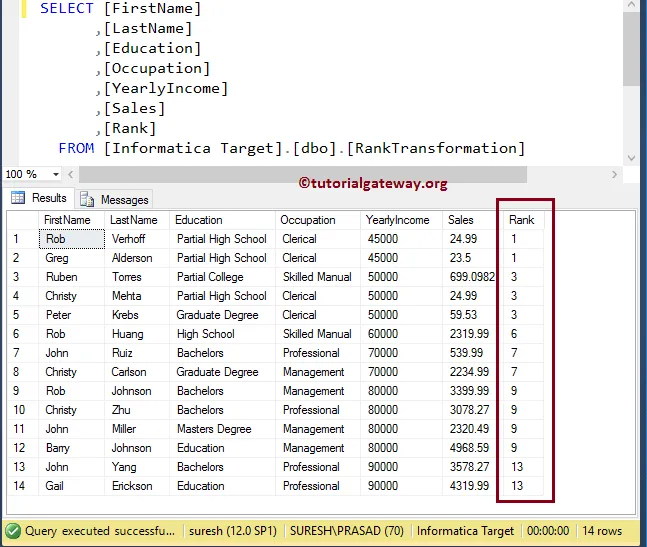Image resolution: width=647 pixels, height=547 pixels.
Task: Click the Huang last name cell
Action: tap(137, 334)
